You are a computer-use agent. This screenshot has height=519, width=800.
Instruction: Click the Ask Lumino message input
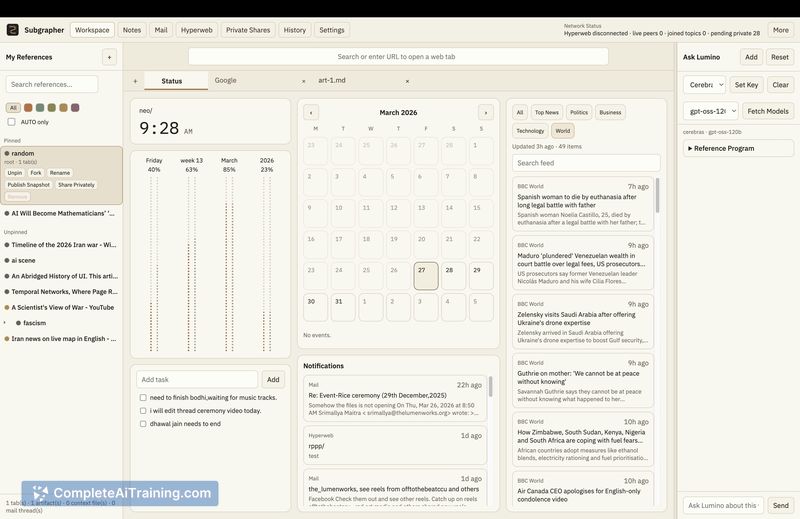click(x=723, y=505)
